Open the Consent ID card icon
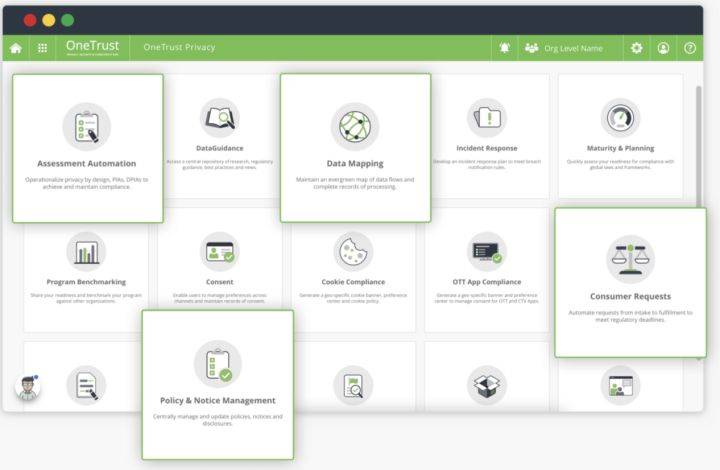Viewport: 720px width, 470px height. point(219,252)
